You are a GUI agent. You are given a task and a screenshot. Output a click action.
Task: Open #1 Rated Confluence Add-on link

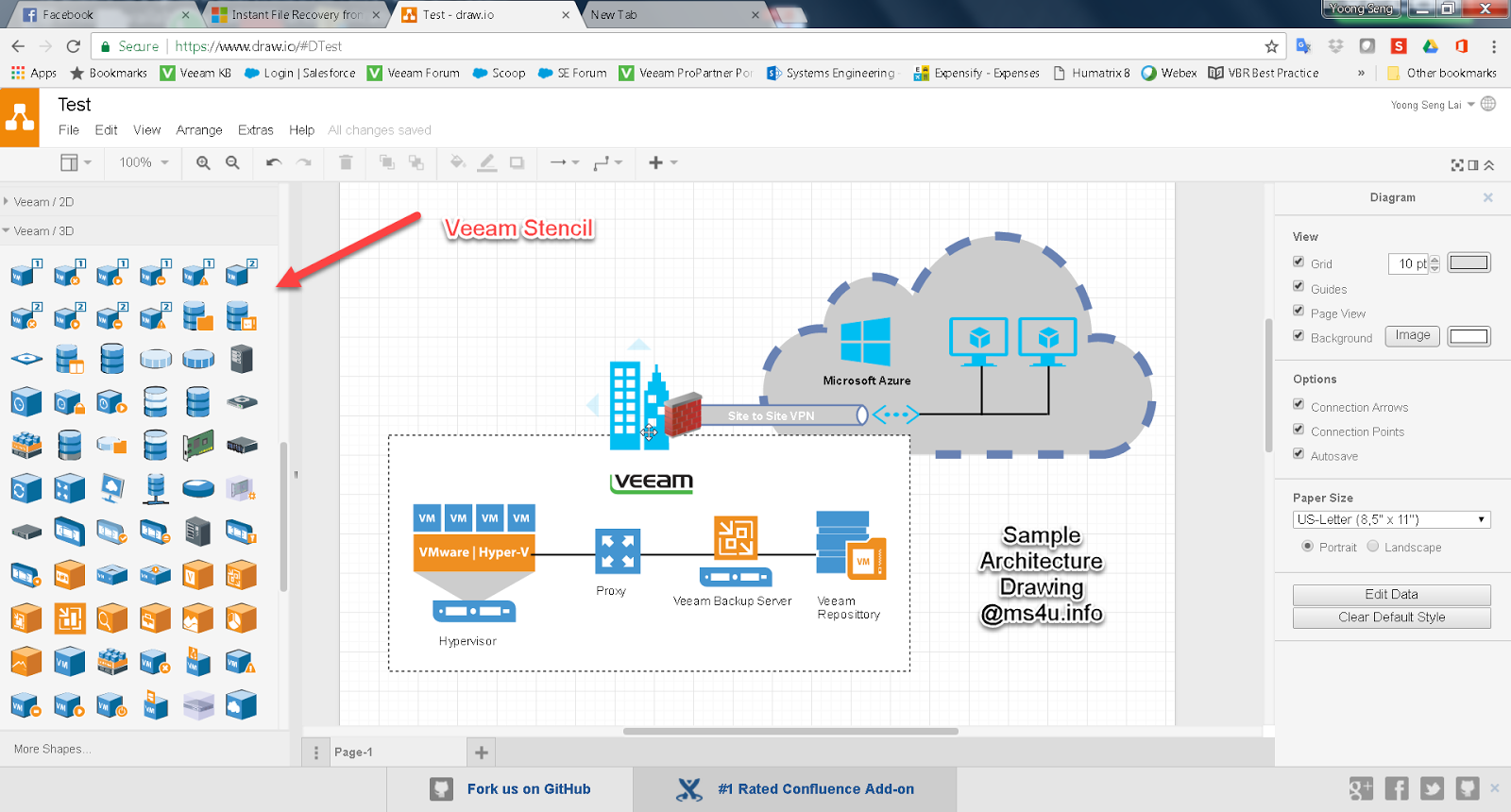click(x=795, y=789)
